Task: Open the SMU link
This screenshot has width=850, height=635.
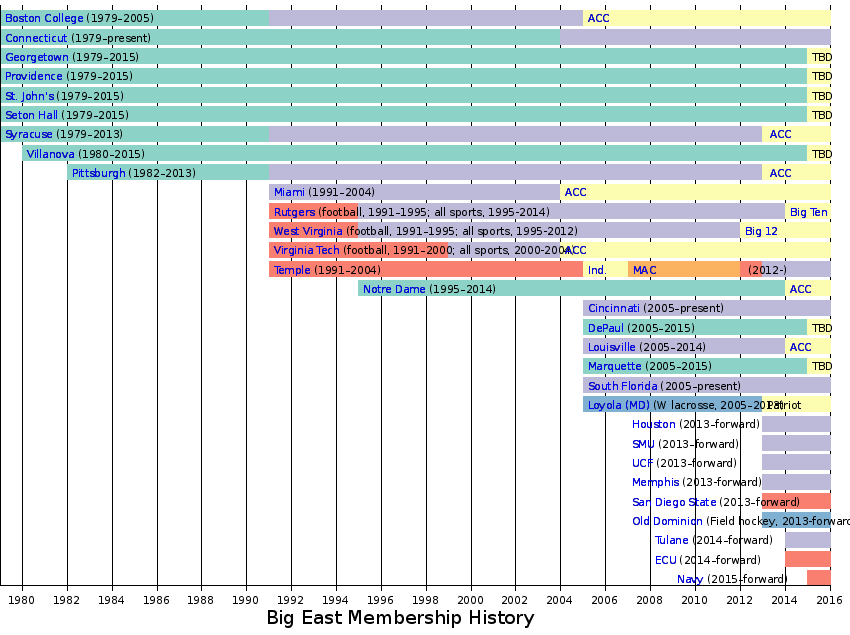Action: (x=643, y=444)
